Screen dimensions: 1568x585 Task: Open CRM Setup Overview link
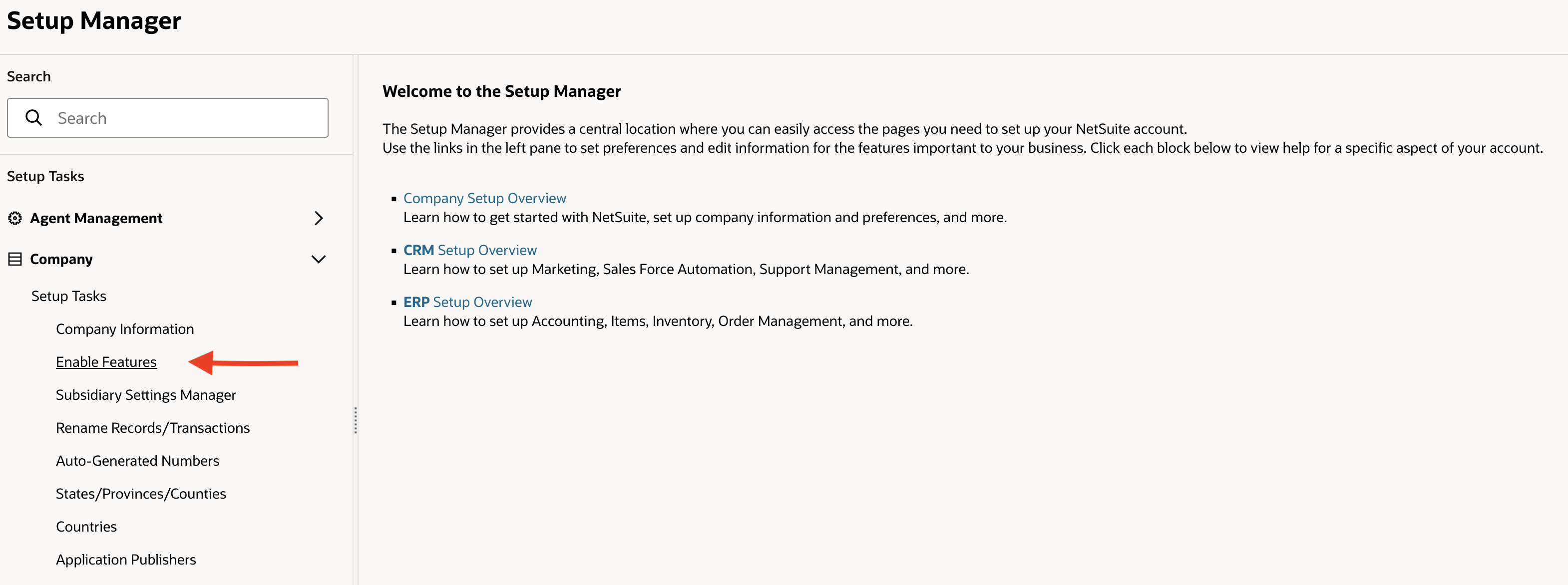pos(470,250)
